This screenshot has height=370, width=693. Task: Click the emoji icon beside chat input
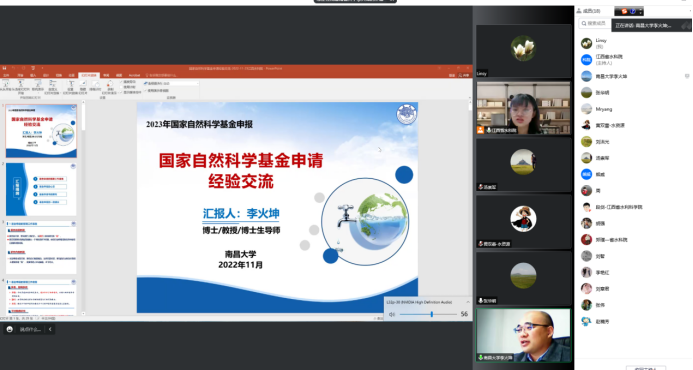click(10, 329)
